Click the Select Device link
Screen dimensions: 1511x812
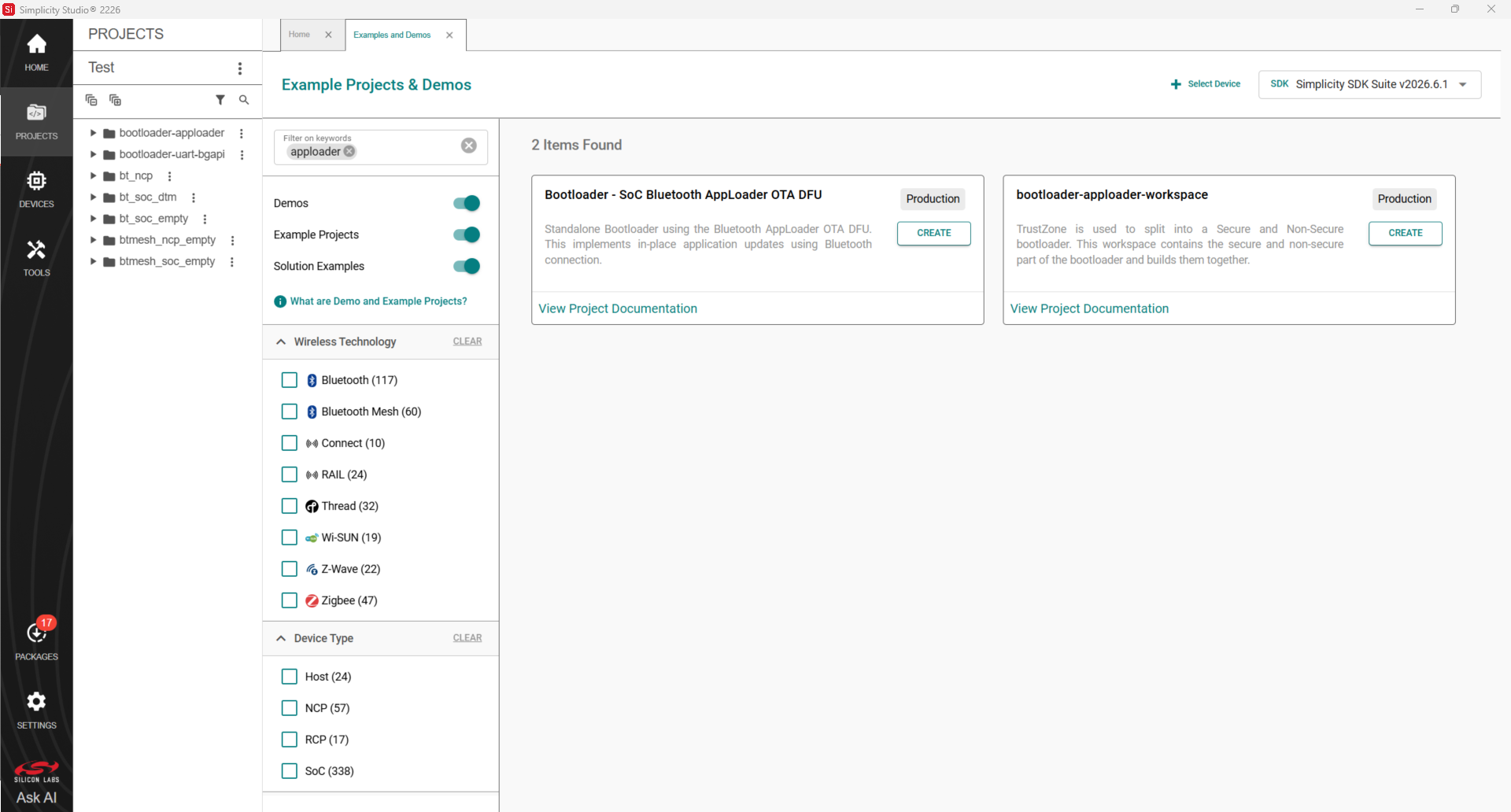[x=1205, y=84]
